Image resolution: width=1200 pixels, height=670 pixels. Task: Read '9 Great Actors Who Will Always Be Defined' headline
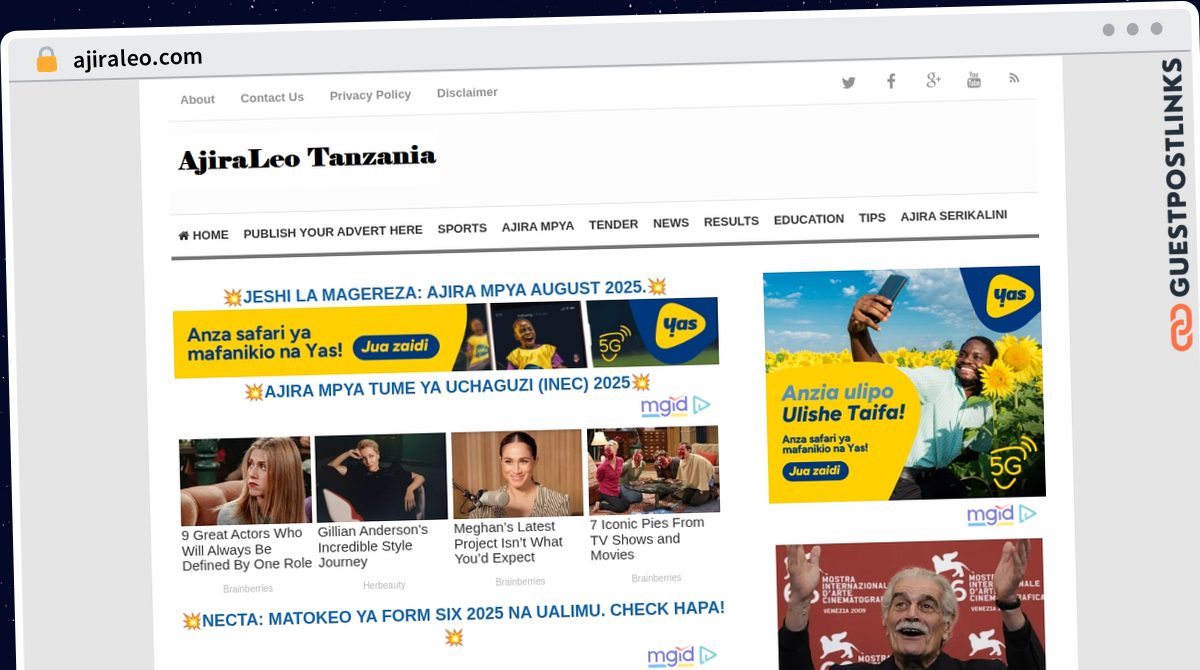click(x=246, y=550)
